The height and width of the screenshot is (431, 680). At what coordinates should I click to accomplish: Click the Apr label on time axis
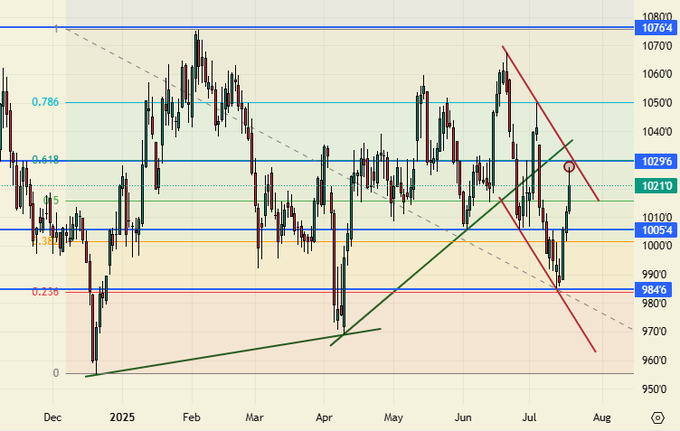click(x=323, y=416)
